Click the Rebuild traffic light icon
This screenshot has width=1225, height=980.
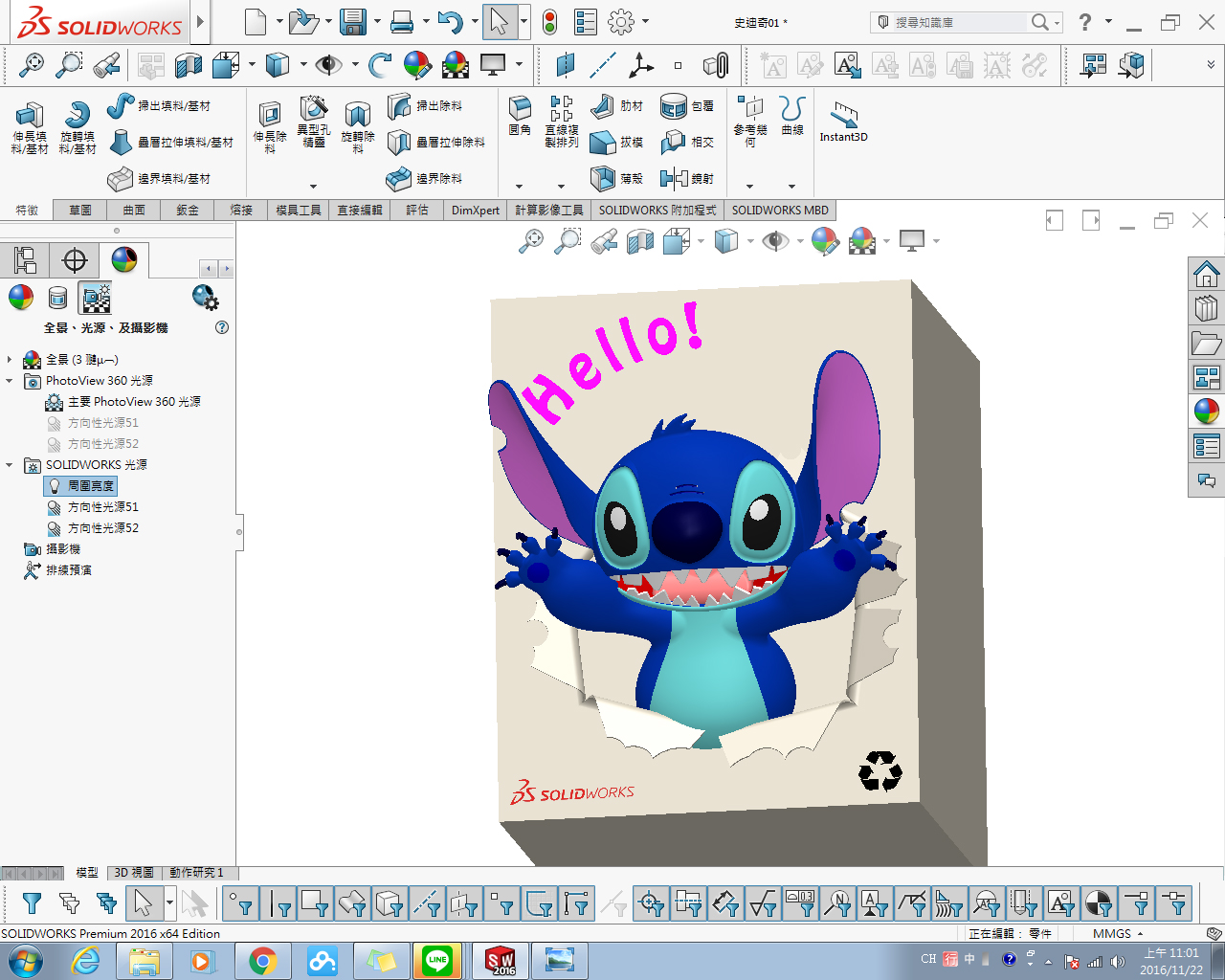click(549, 22)
